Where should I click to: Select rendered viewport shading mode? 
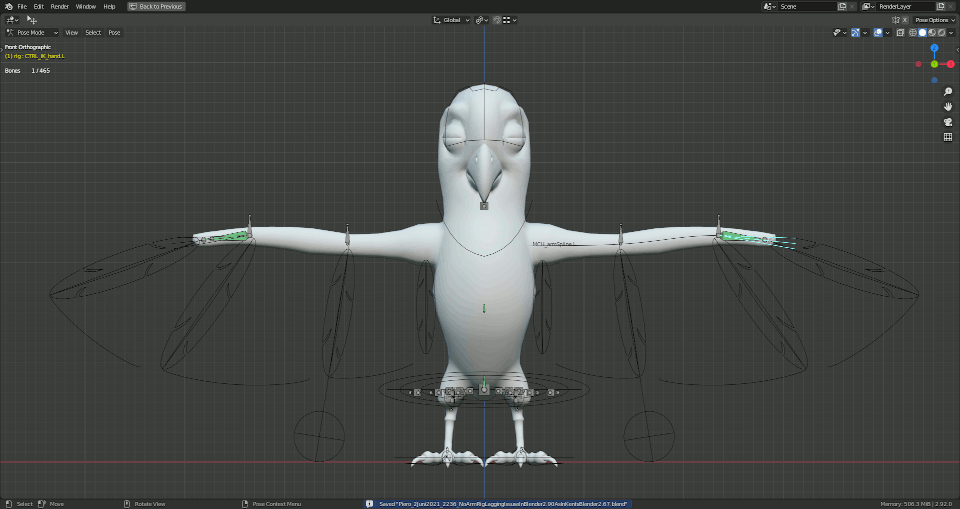pos(942,32)
